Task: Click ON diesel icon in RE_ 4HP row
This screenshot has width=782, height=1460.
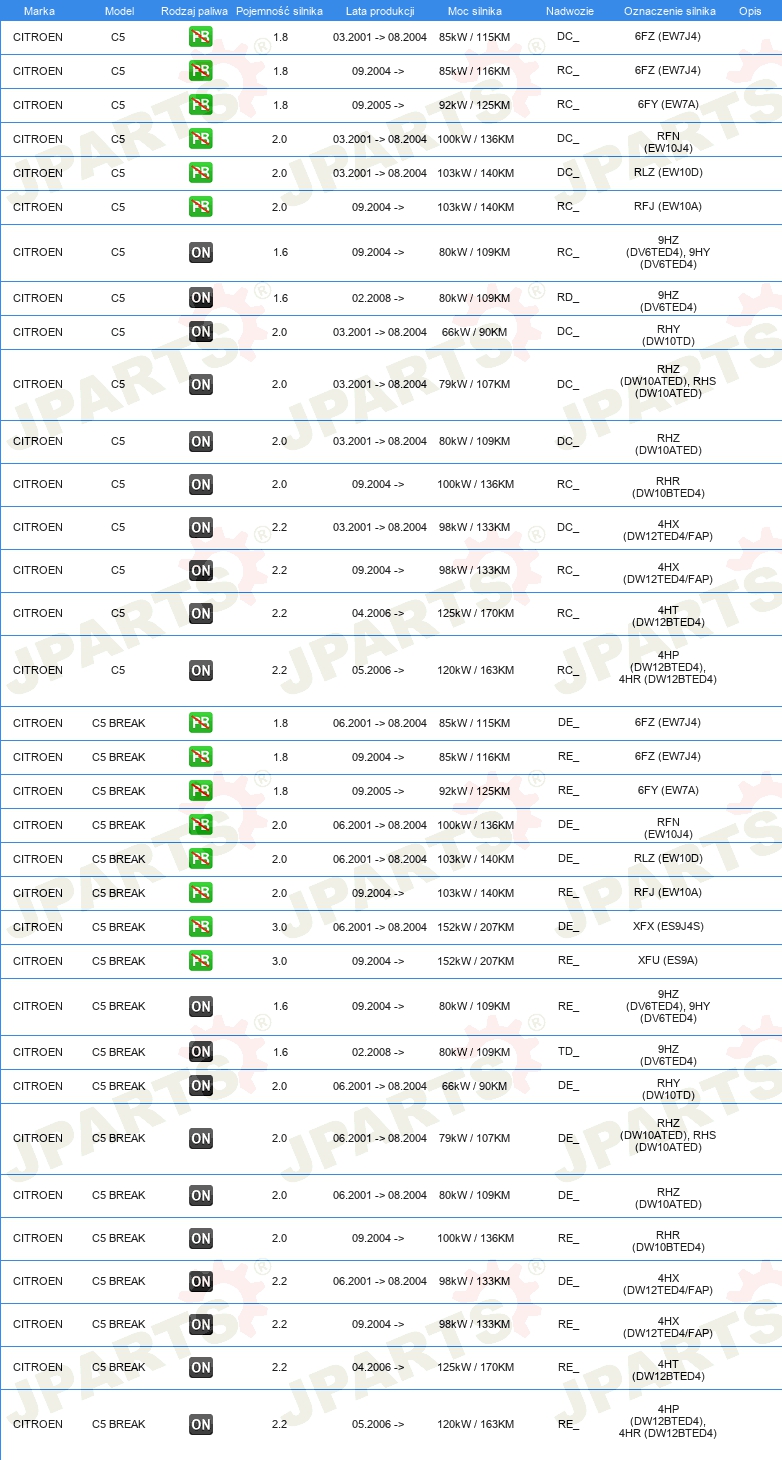Action: tap(201, 1424)
